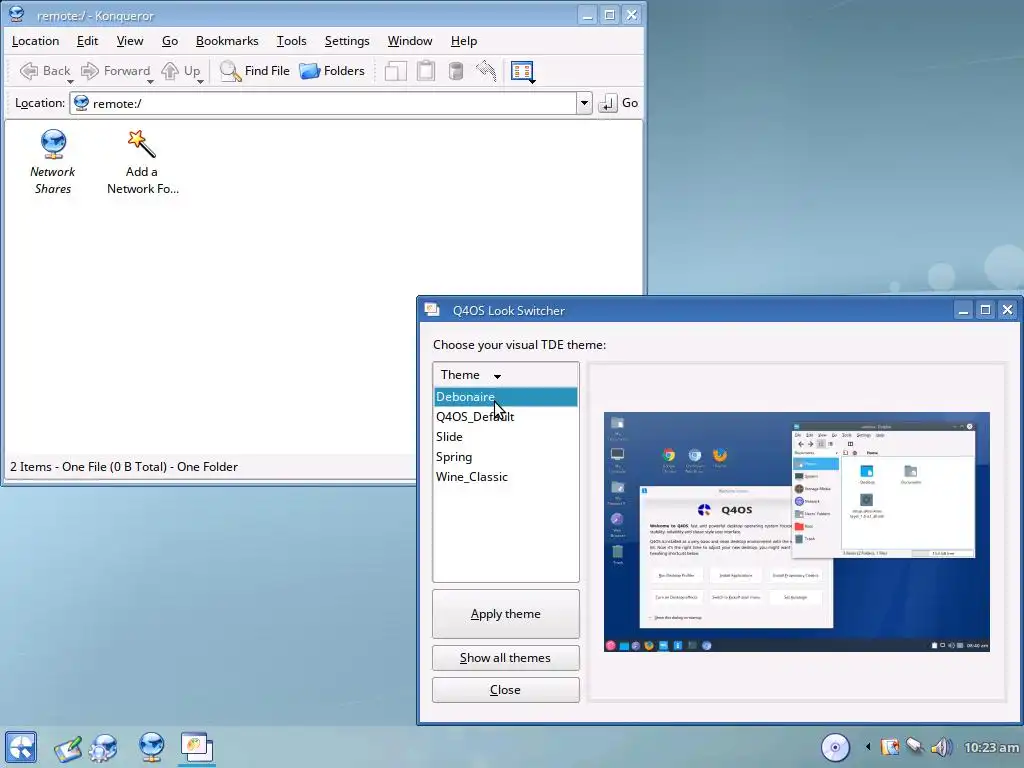1024x768 pixels.
Task: Expand hidden system tray icons arrow
Action: [868, 746]
